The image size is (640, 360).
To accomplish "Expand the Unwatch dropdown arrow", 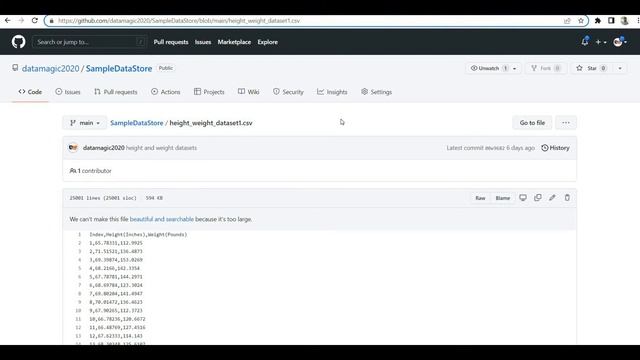I will pos(515,68).
